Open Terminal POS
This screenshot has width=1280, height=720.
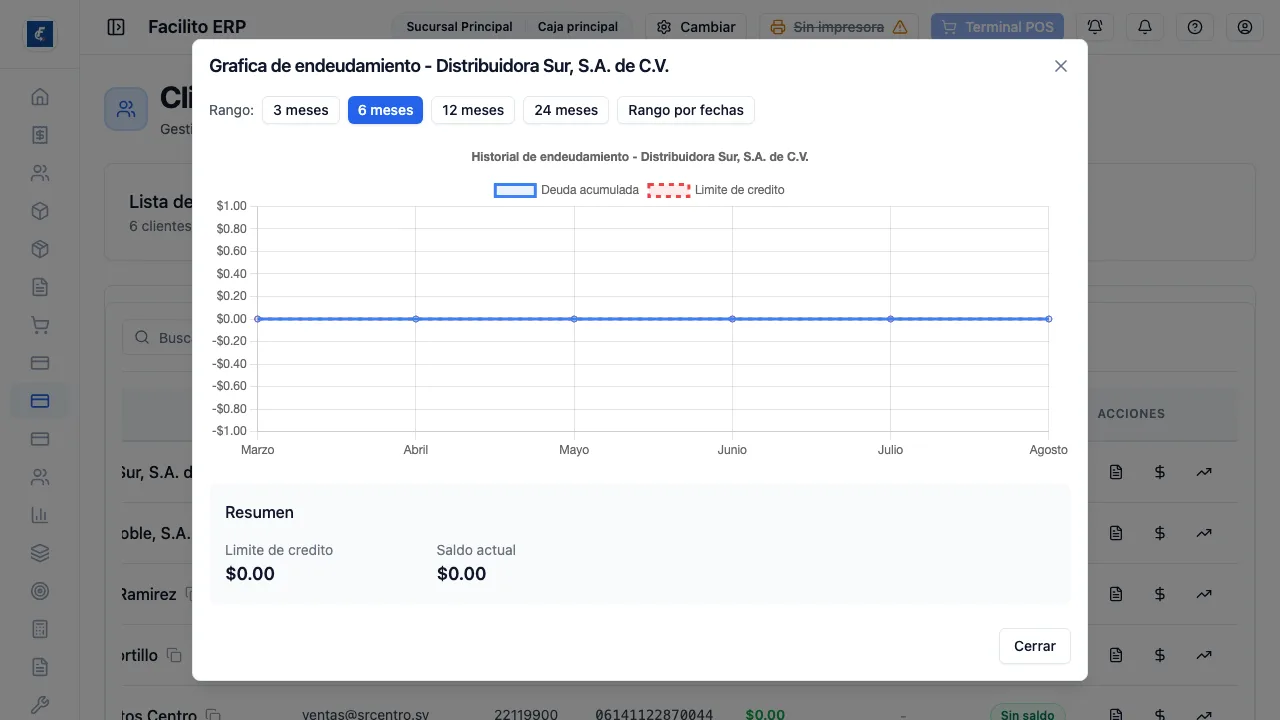(997, 27)
